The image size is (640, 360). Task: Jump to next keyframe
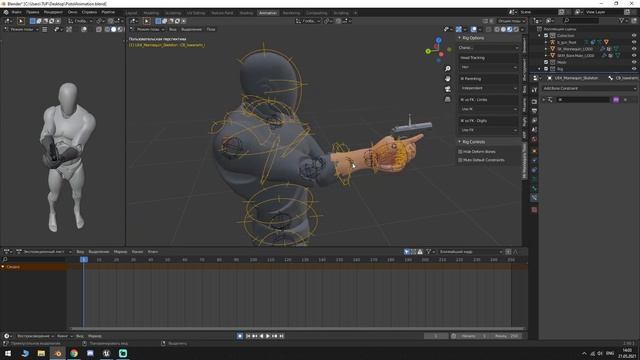coord(275,336)
